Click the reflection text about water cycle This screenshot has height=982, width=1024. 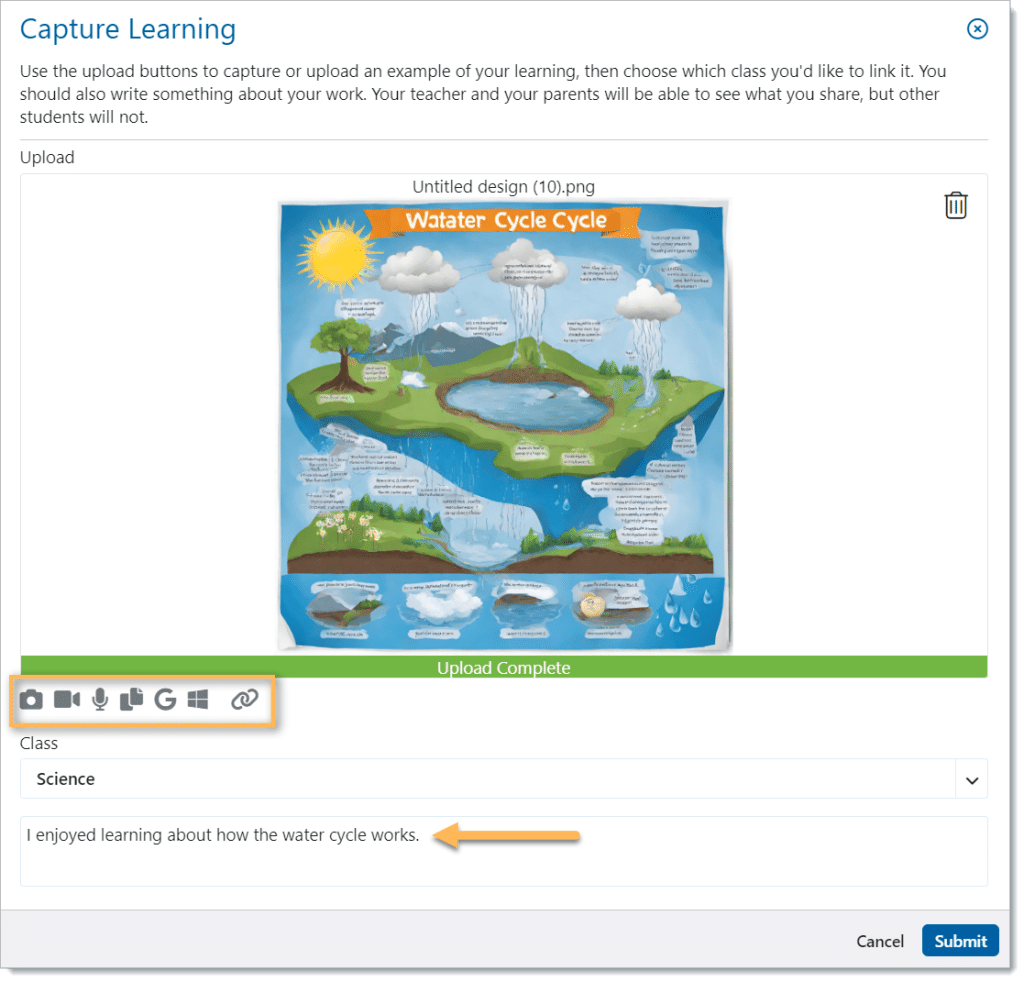pyautogui.click(x=223, y=835)
